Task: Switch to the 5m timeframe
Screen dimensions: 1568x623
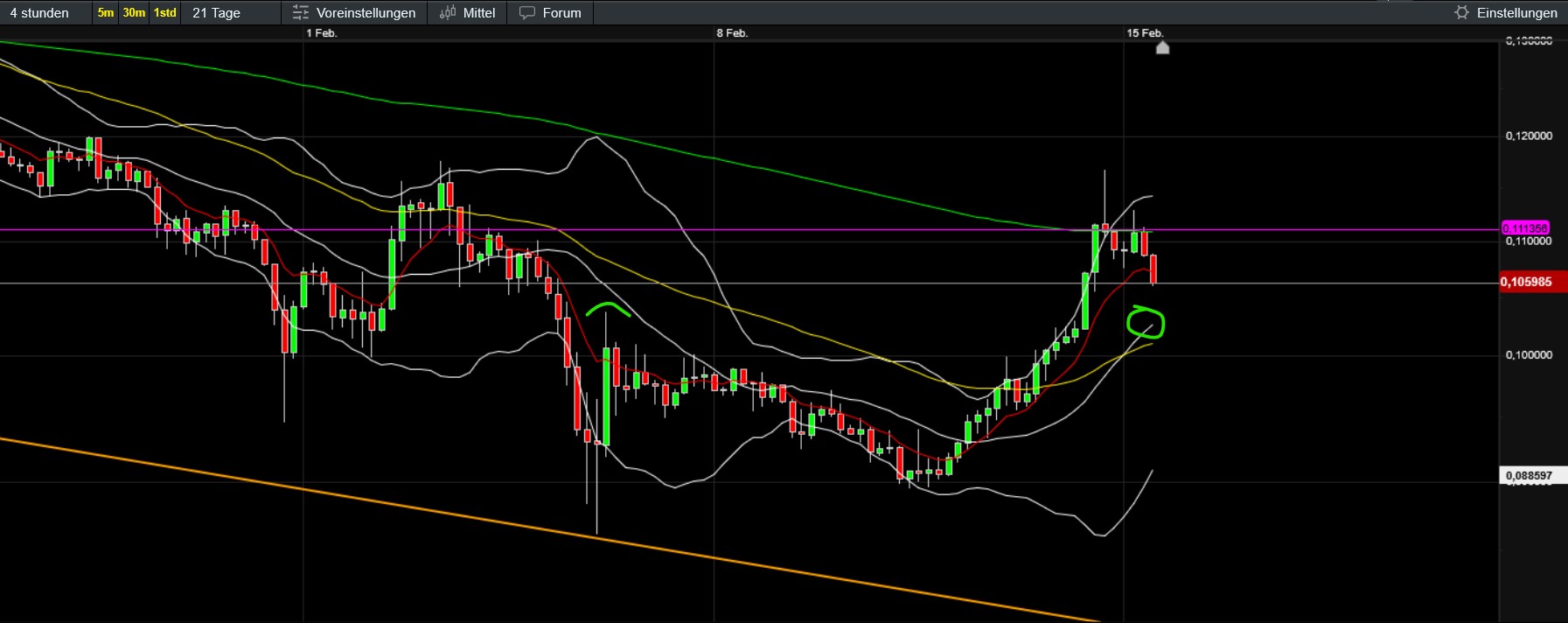Action: (x=106, y=13)
